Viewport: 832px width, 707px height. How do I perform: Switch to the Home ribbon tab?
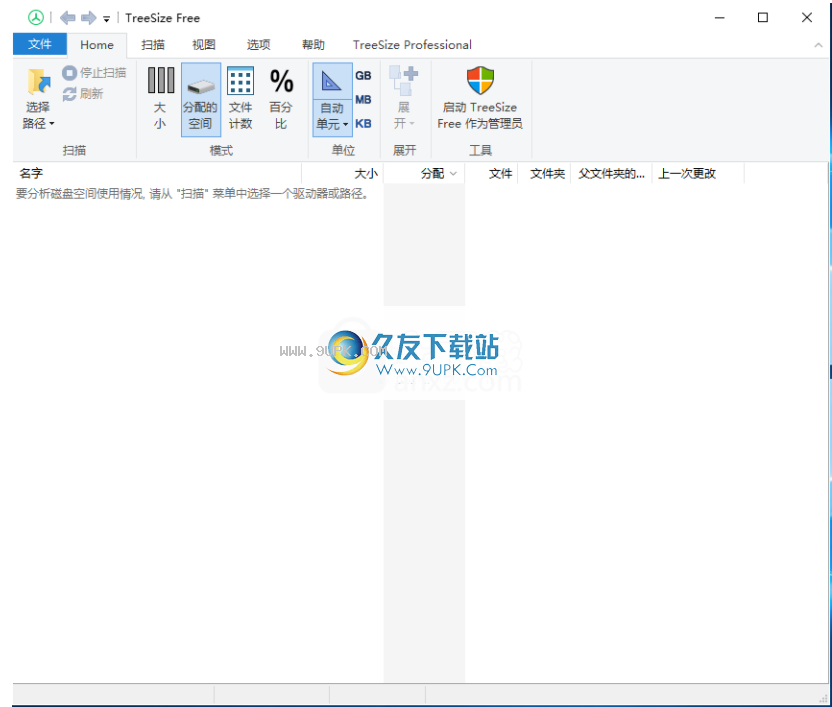pyautogui.click(x=97, y=45)
